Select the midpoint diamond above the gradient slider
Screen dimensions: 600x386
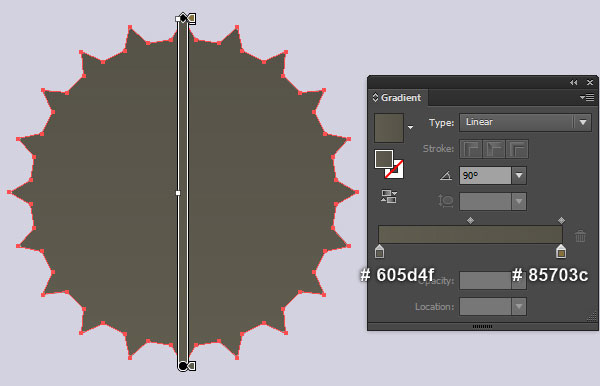pyautogui.click(x=470, y=220)
